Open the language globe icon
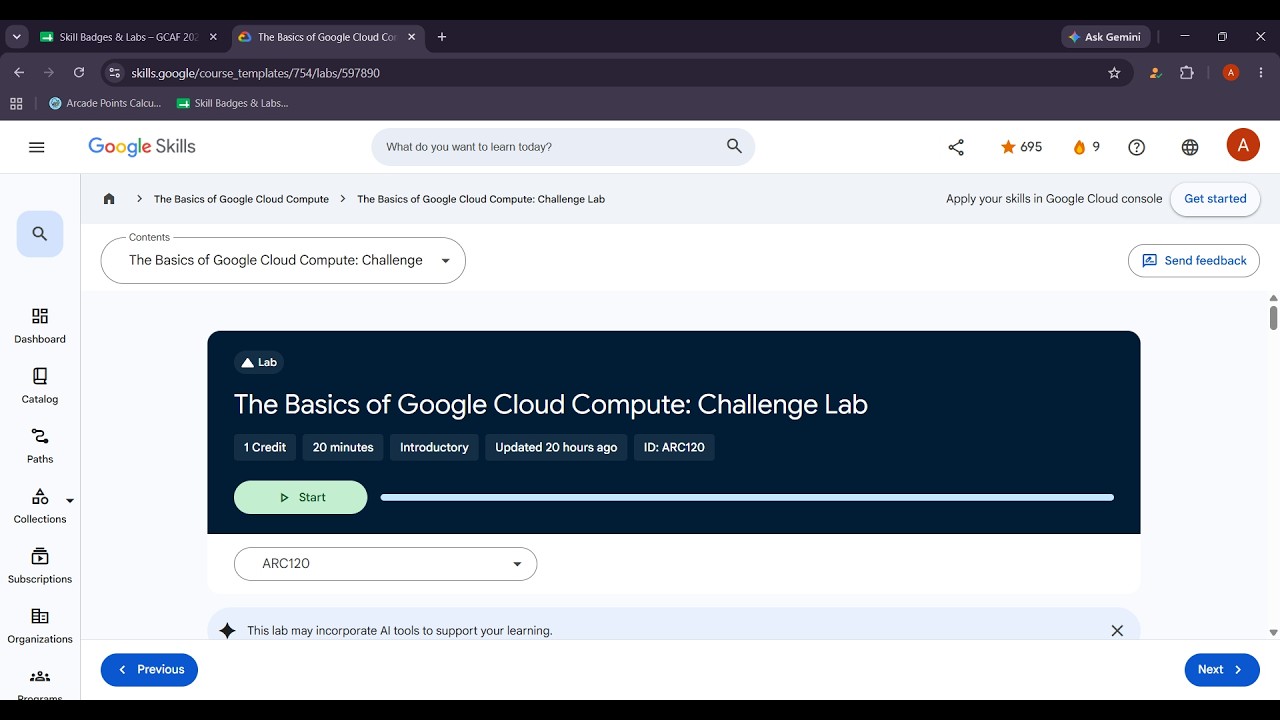 (x=1190, y=147)
